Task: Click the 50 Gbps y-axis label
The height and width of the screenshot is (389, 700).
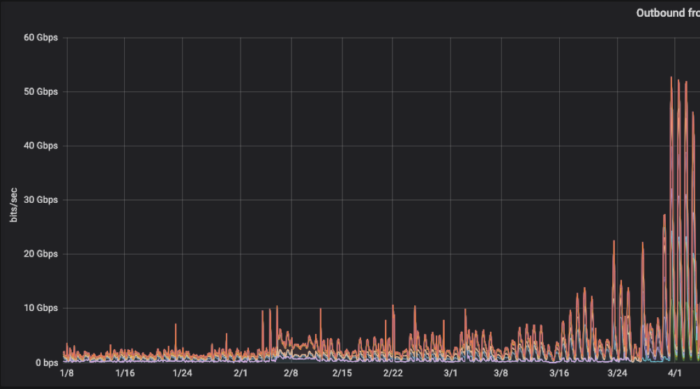Action: coord(41,92)
